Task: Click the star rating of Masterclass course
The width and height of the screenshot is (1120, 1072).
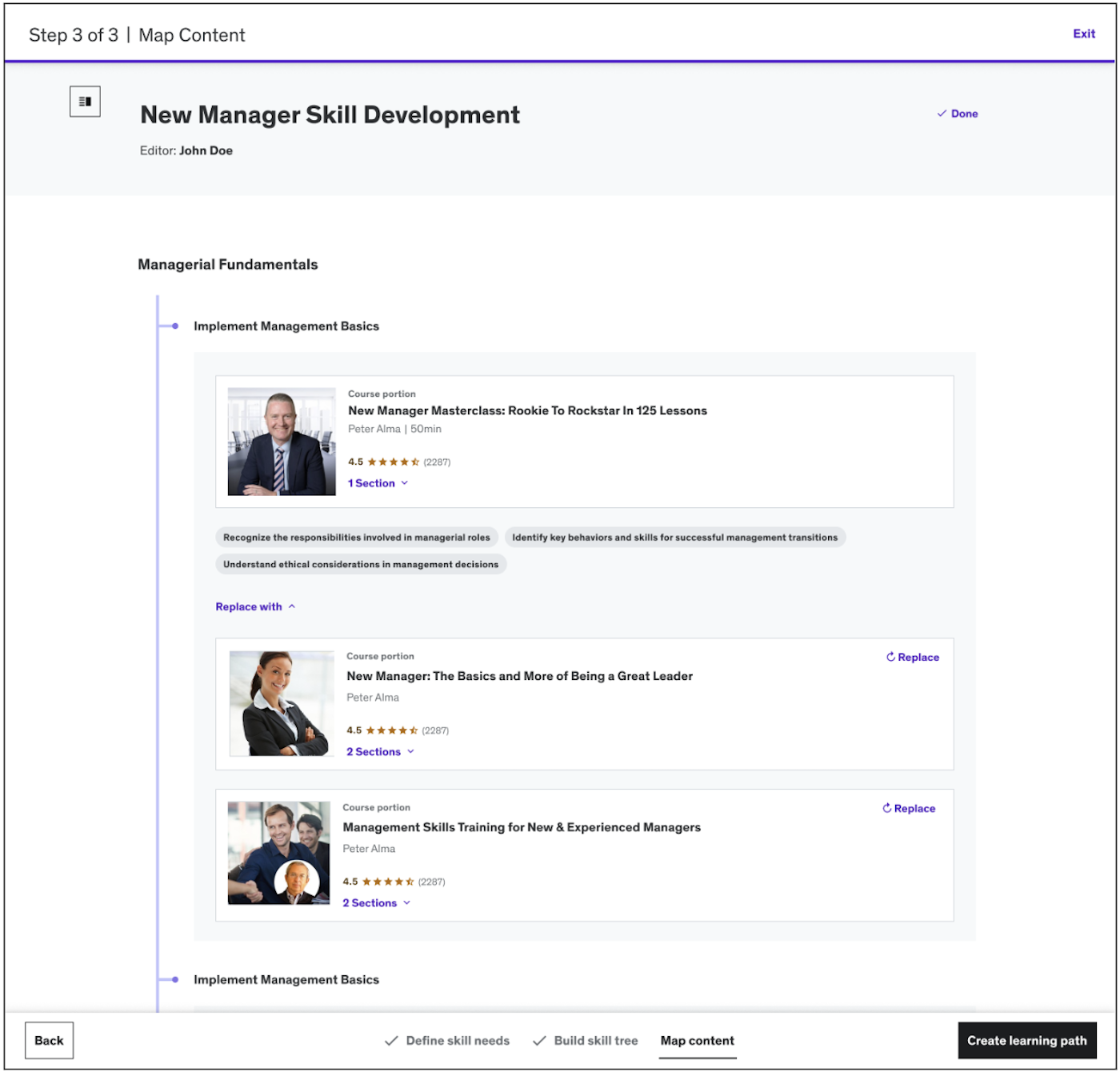Action: click(393, 462)
